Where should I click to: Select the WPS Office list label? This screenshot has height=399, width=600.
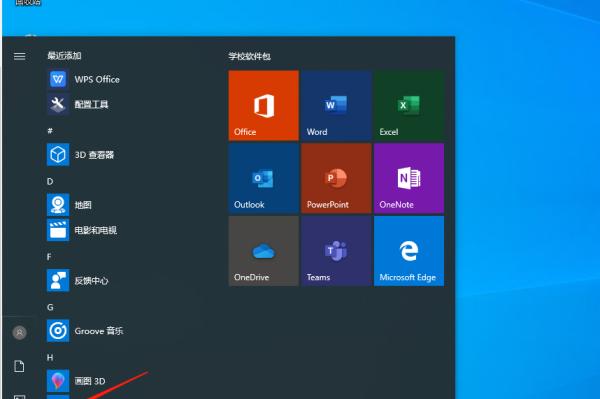point(97,80)
